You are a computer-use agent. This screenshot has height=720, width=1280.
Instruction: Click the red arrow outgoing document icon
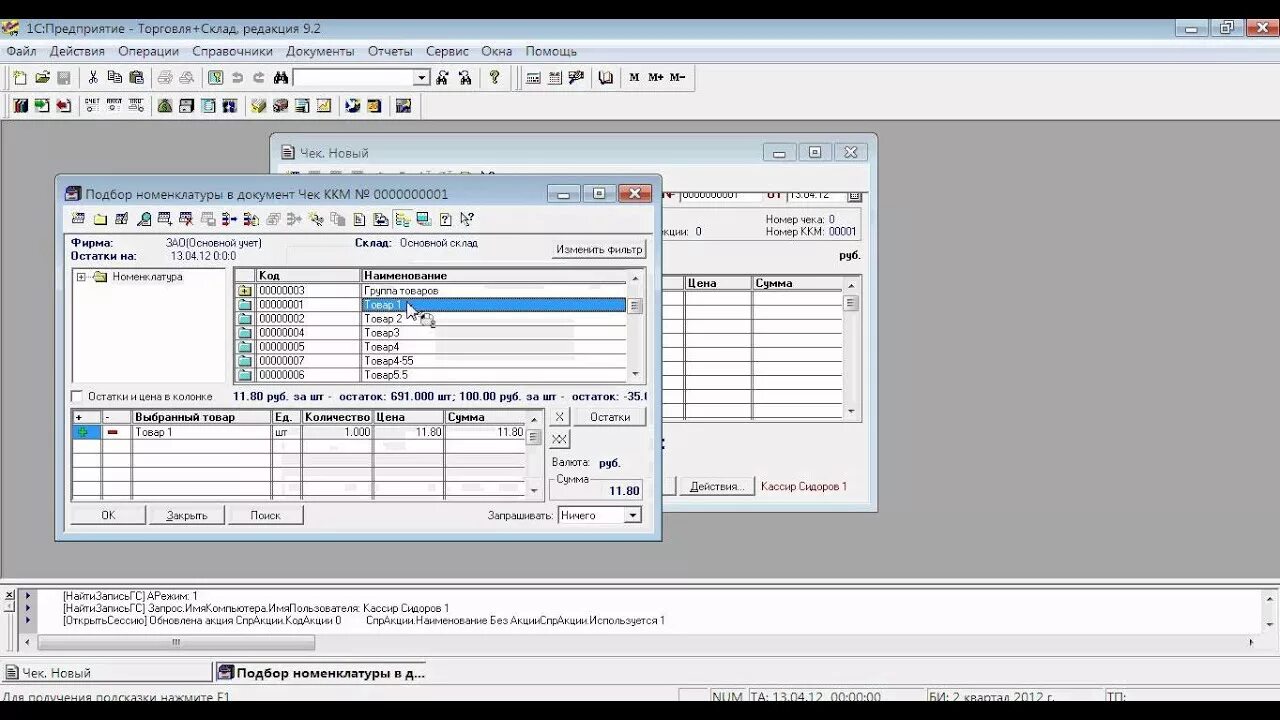pos(64,106)
